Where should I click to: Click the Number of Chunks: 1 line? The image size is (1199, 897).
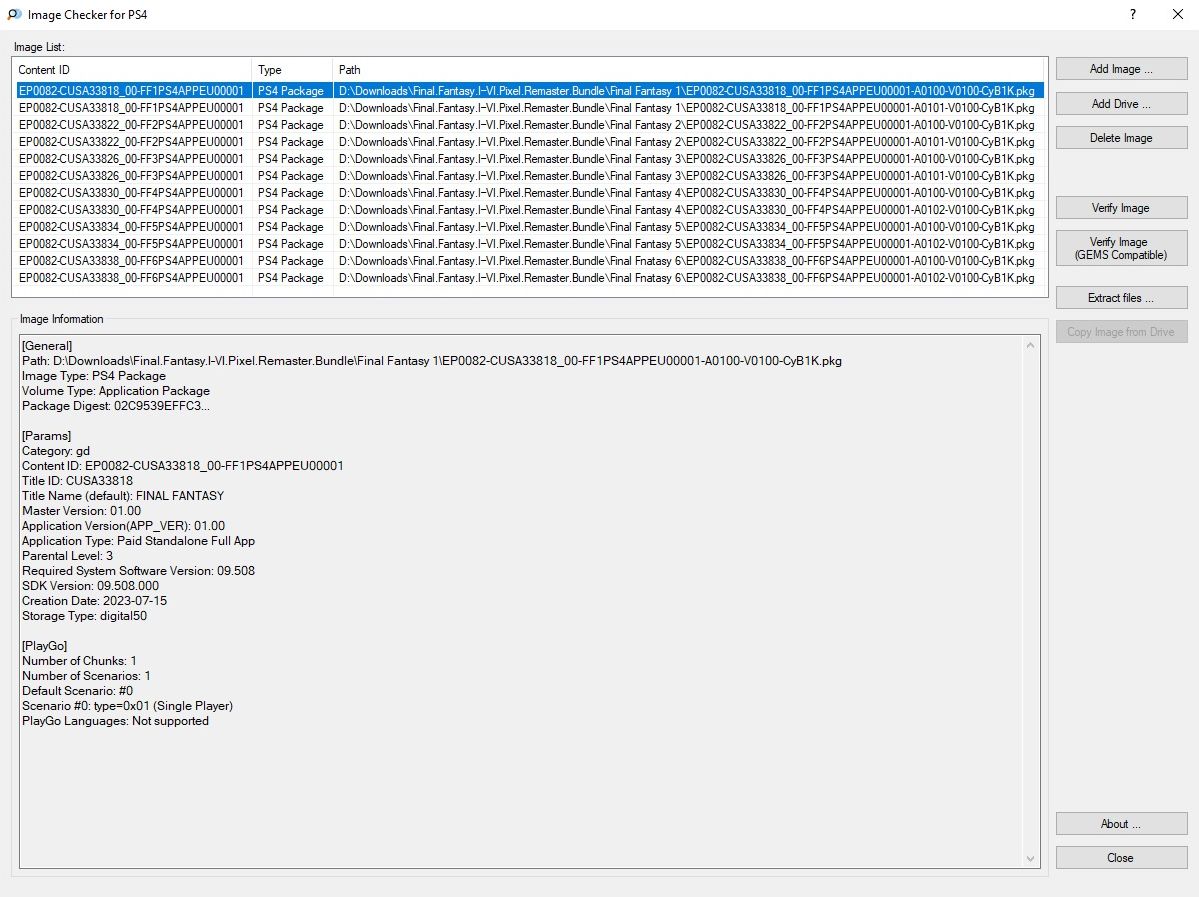click(79, 661)
